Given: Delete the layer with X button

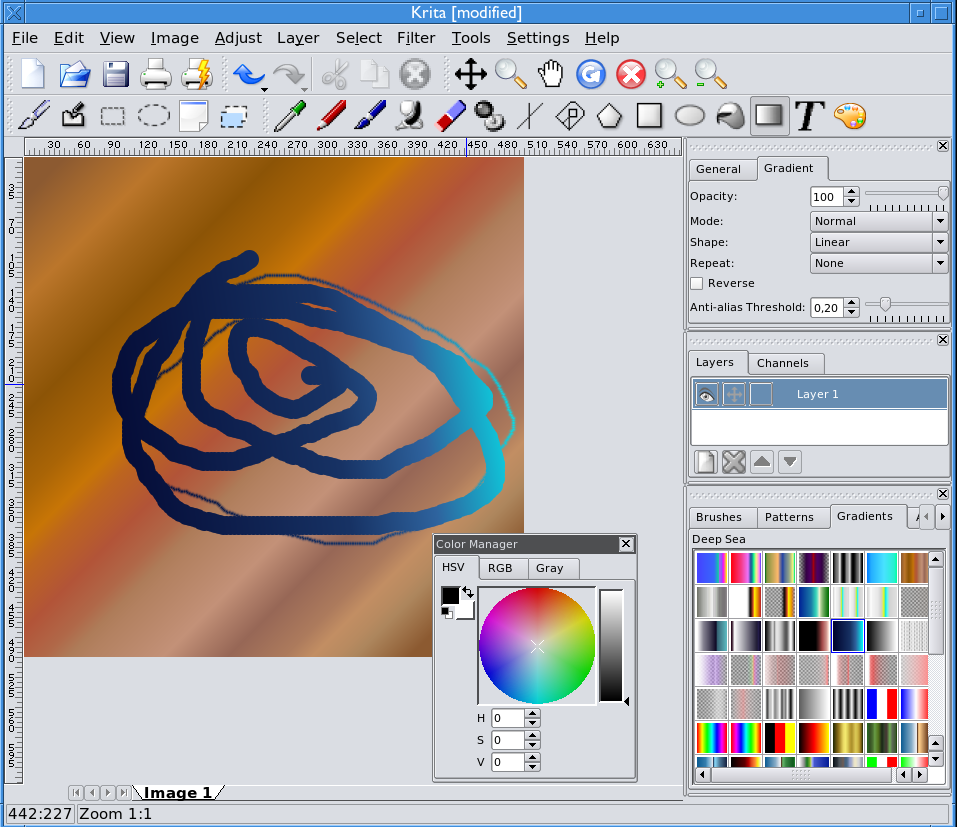Looking at the screenshot, I should (734, 462).
